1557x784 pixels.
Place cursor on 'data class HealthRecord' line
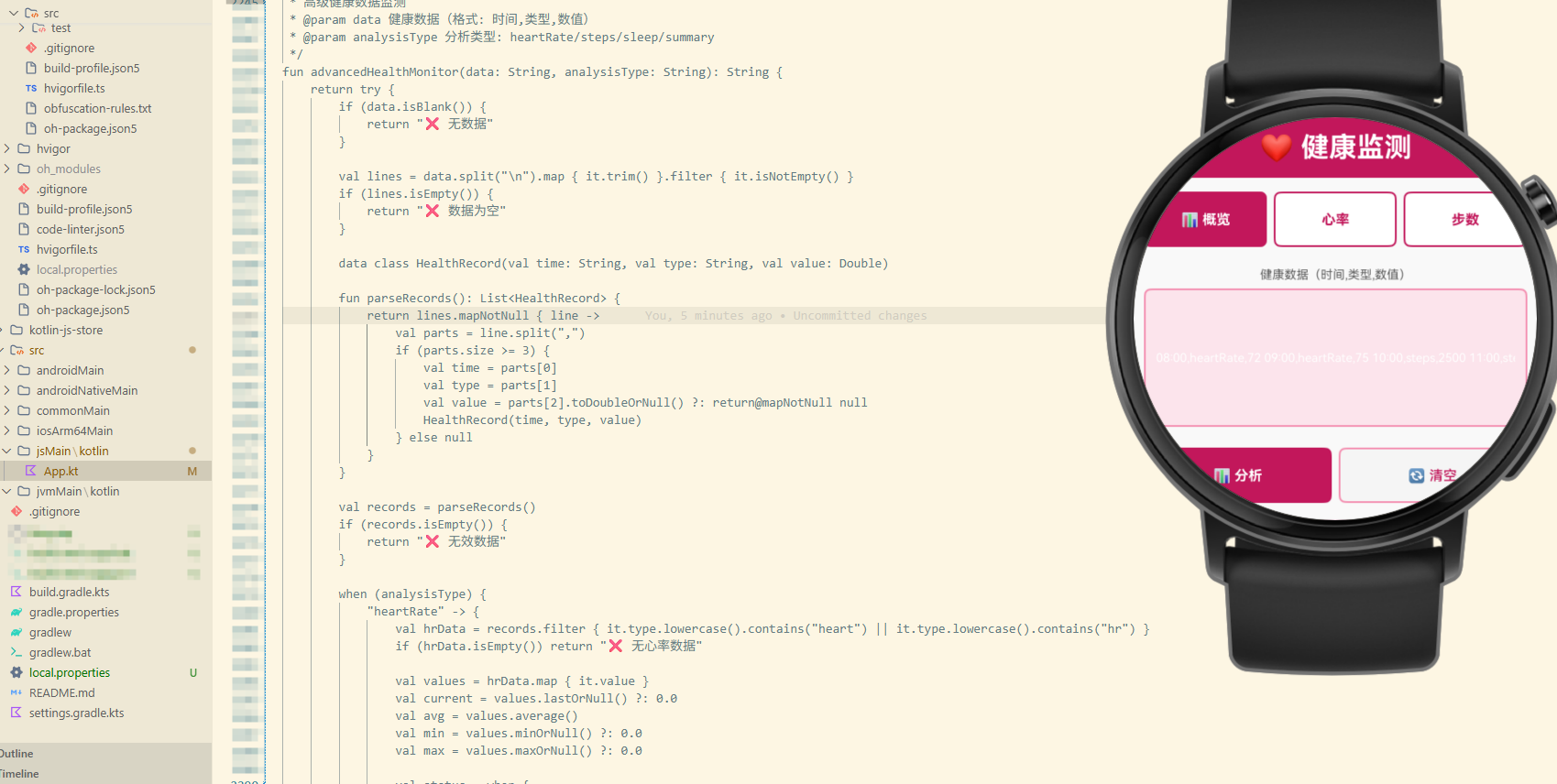[x=613, y=264]
